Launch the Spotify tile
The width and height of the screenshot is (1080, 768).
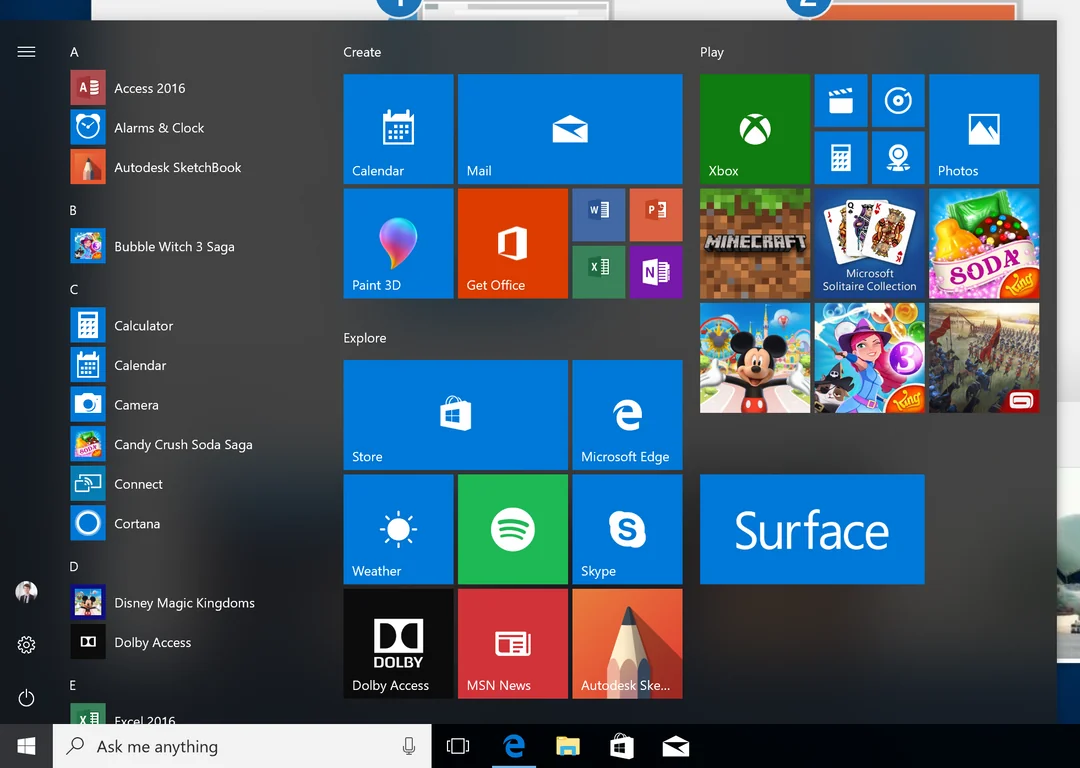[x=512, y=529]
